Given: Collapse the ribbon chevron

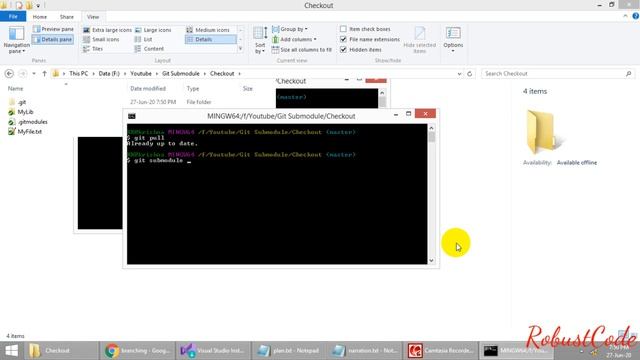Looking at the screenshot, I should (625, 16).
